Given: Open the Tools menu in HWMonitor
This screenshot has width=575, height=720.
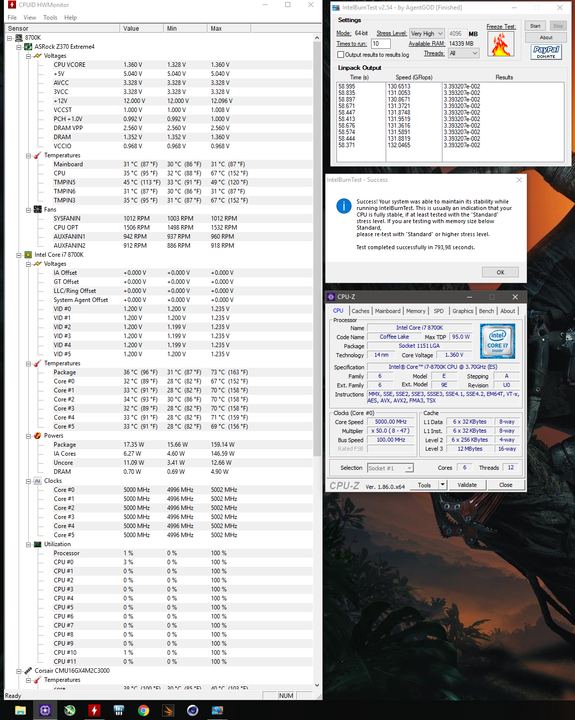Looking at the screenshot, I should [x=50, y=17].
